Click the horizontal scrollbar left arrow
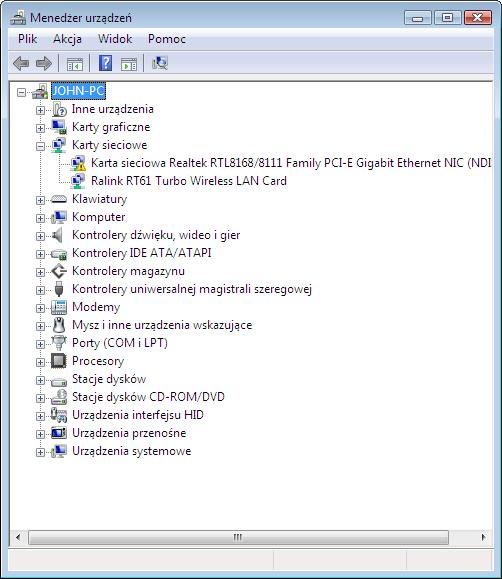 click(x=18, y=537)
